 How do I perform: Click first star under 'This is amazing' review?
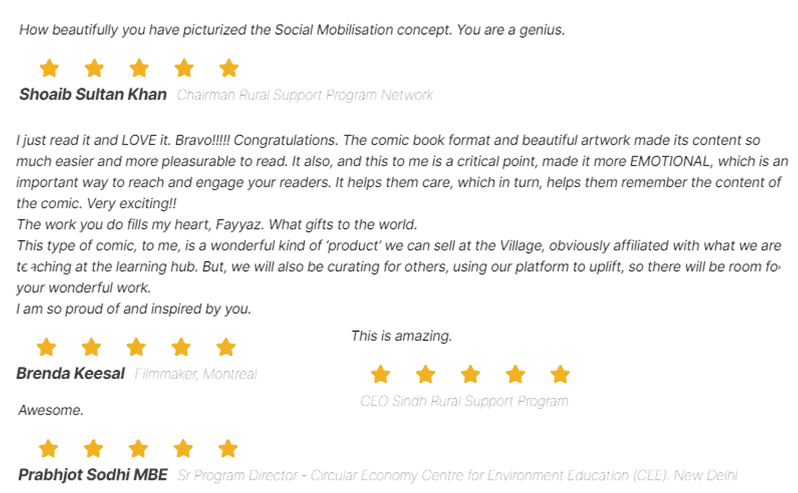(x=381, y=374)
